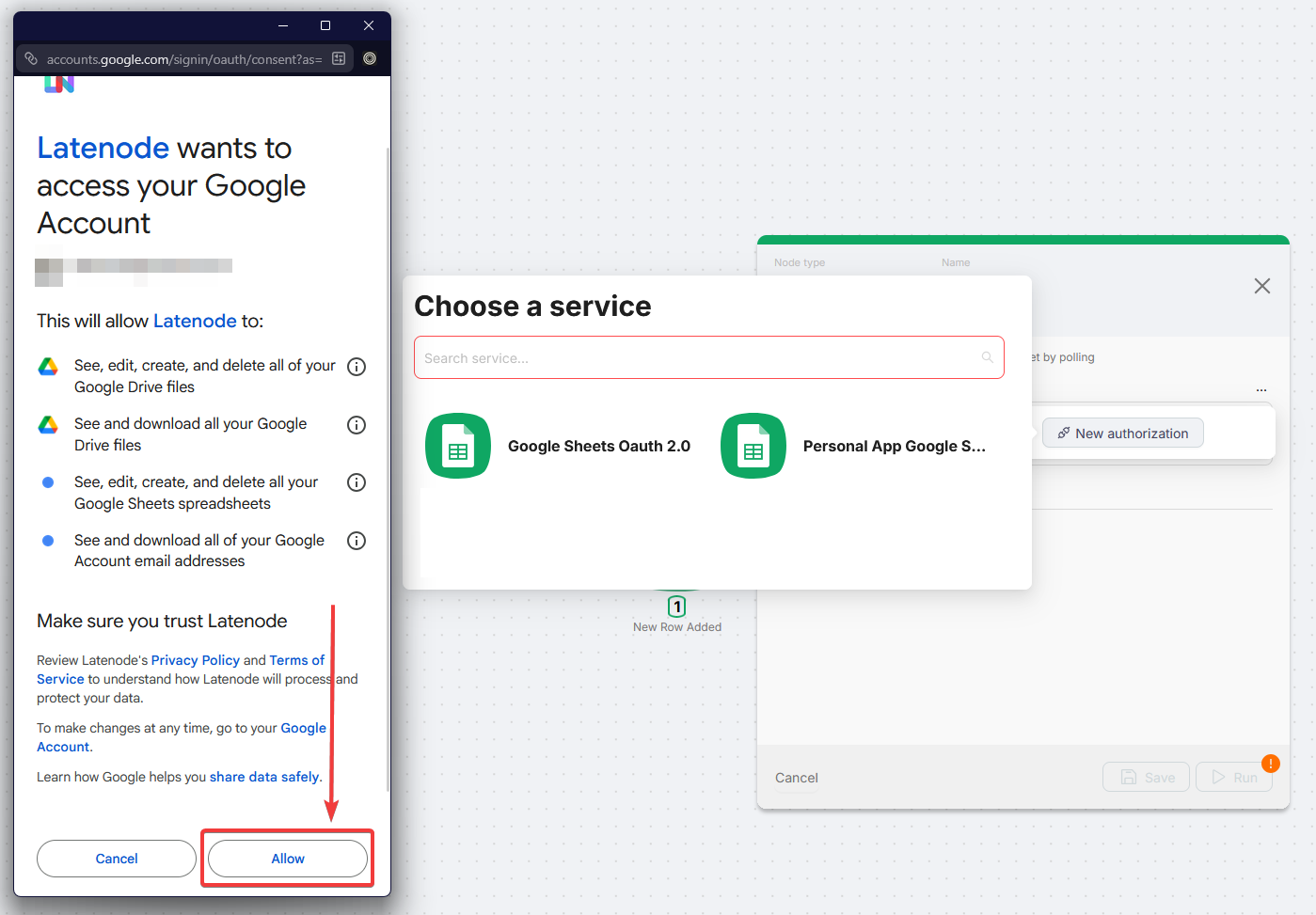Image resolution: width=1316 pixels, height=915 pixels.
Task: Click the info icon beside the Google Sheets spreadsheets permission
Action: click(x=357, y=482)
